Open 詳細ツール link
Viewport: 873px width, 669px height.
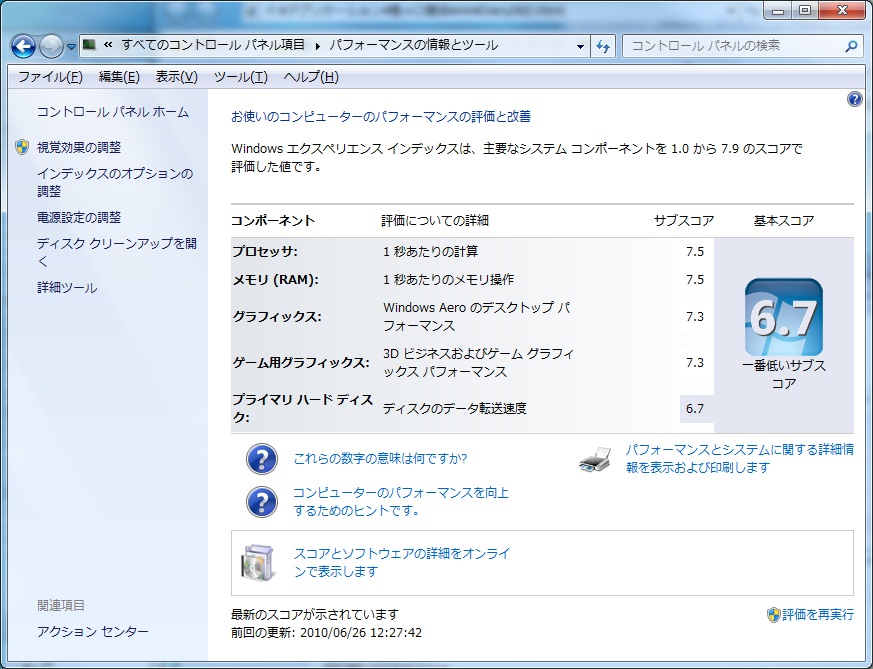tap(67, 288)
